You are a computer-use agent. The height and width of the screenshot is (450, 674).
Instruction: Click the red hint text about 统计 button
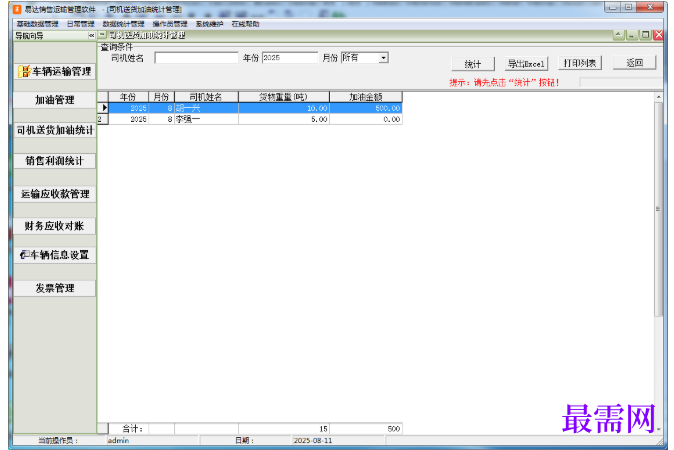[x=504, y=83]
